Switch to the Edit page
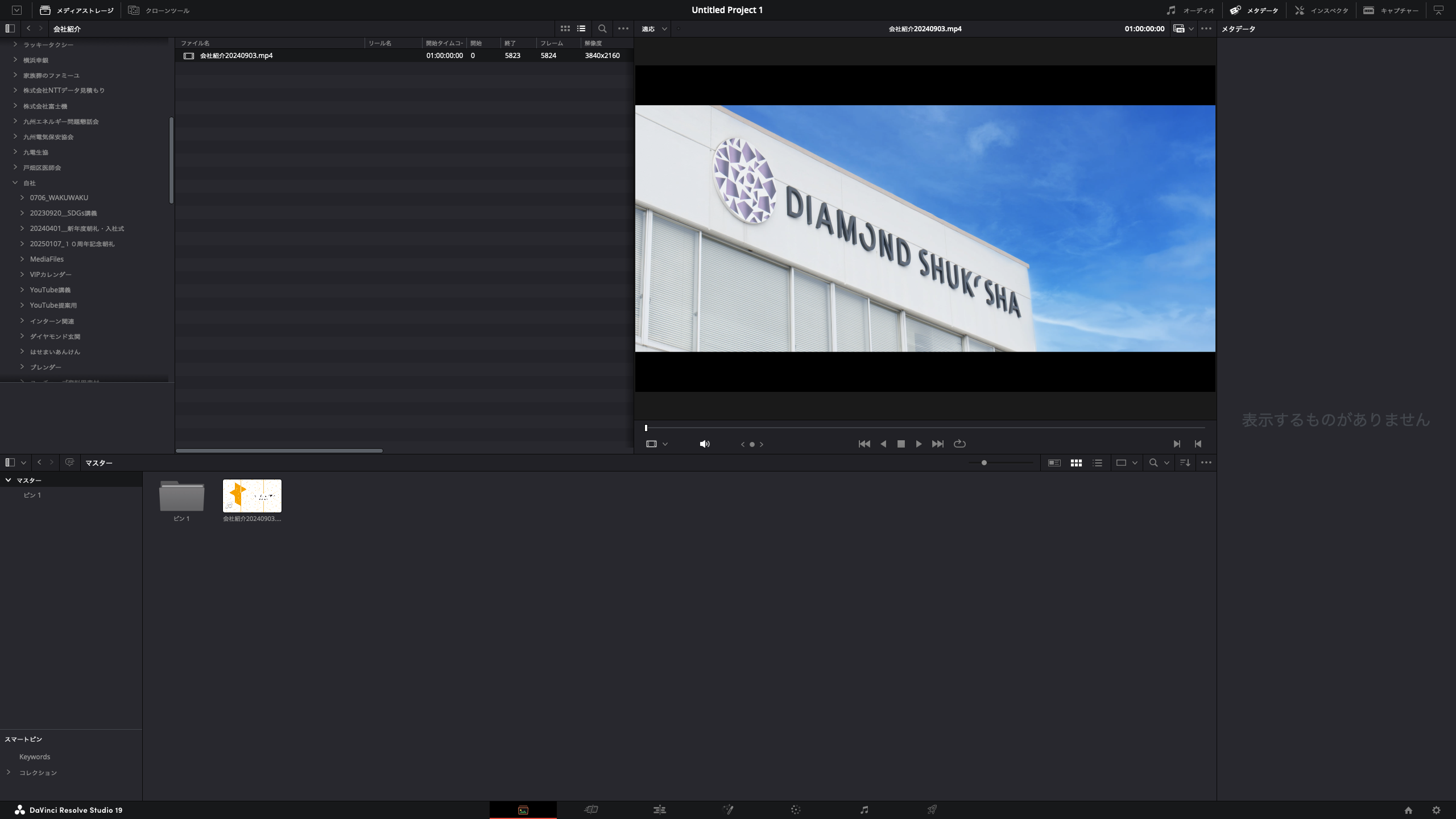Viewport: 1456px width, 819px height. click(x=659, y=810)
